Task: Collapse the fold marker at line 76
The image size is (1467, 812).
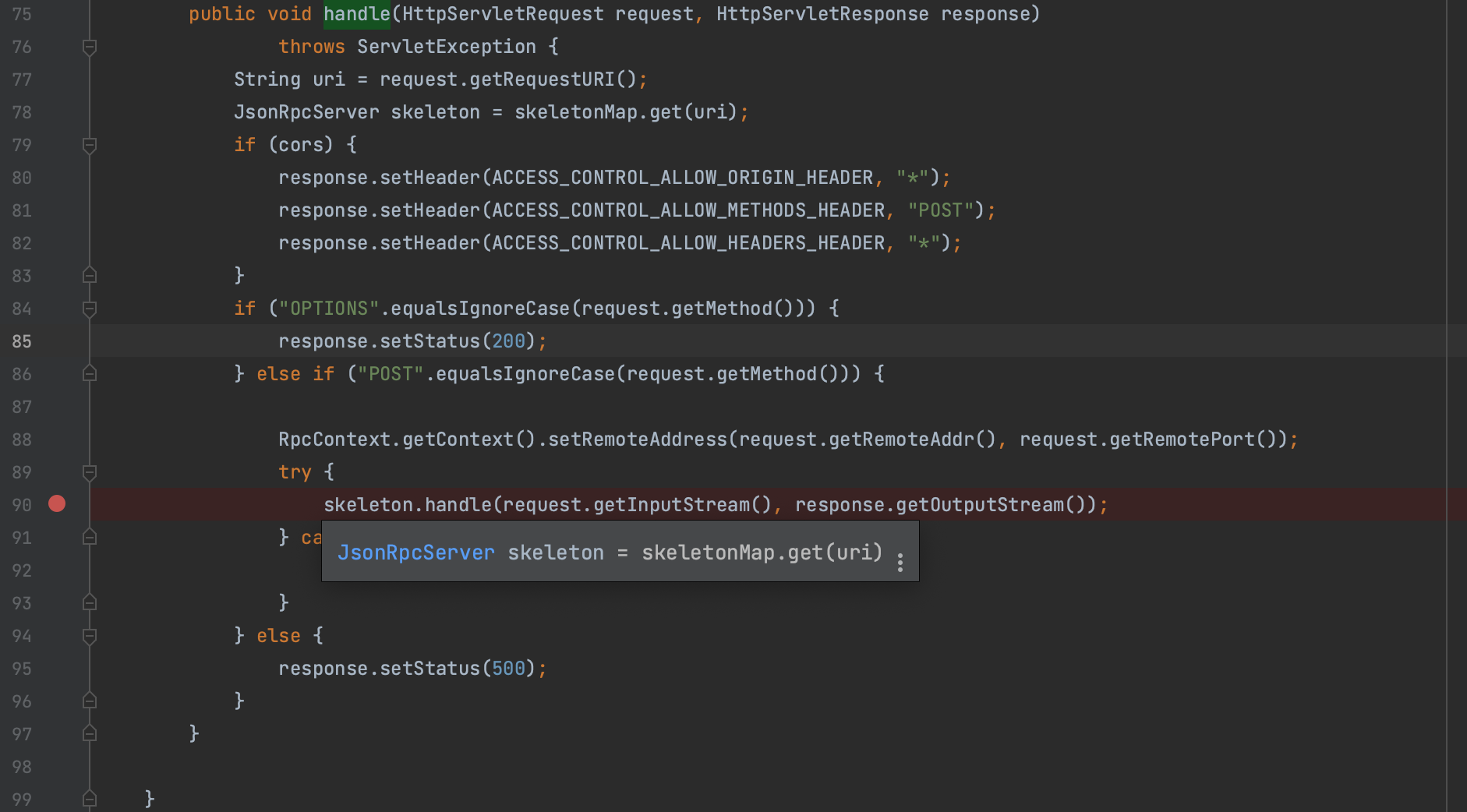Action: (x=90, y=48)
